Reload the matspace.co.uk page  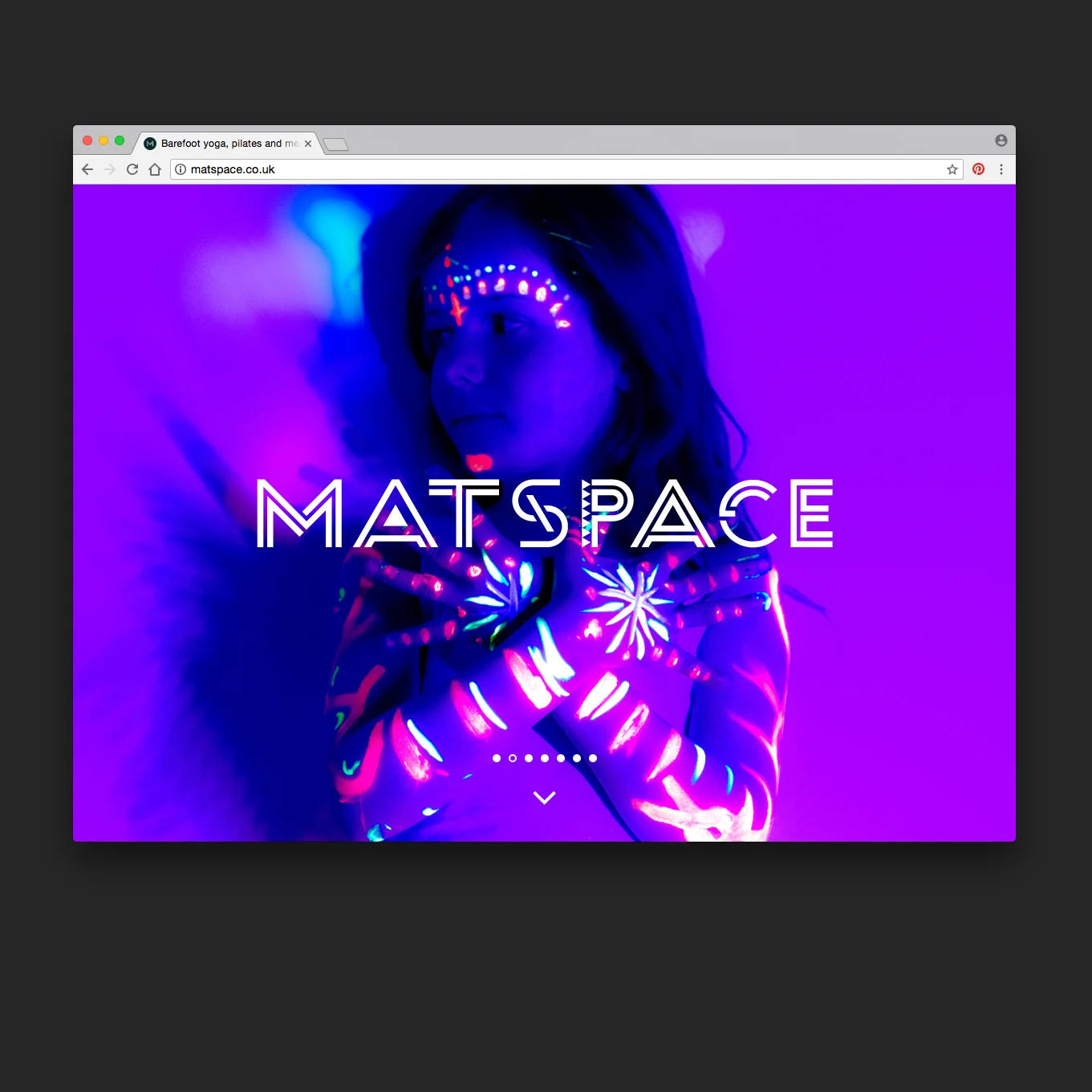(x=132, y=169)
